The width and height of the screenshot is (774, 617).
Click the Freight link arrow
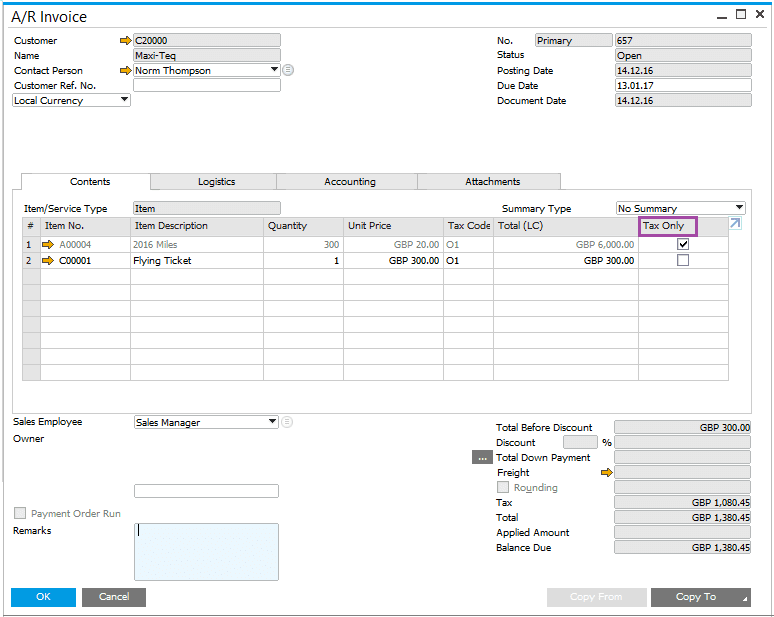point(606,472)
